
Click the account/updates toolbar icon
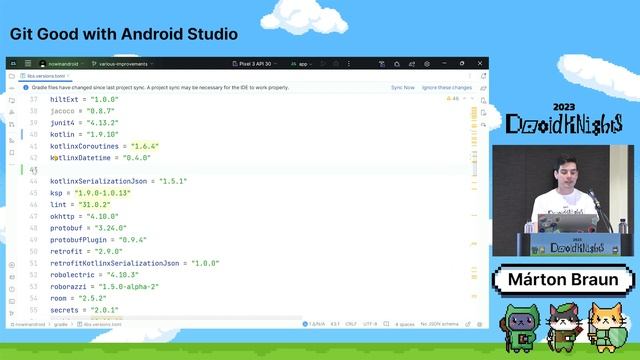click(x=412, y=64)
